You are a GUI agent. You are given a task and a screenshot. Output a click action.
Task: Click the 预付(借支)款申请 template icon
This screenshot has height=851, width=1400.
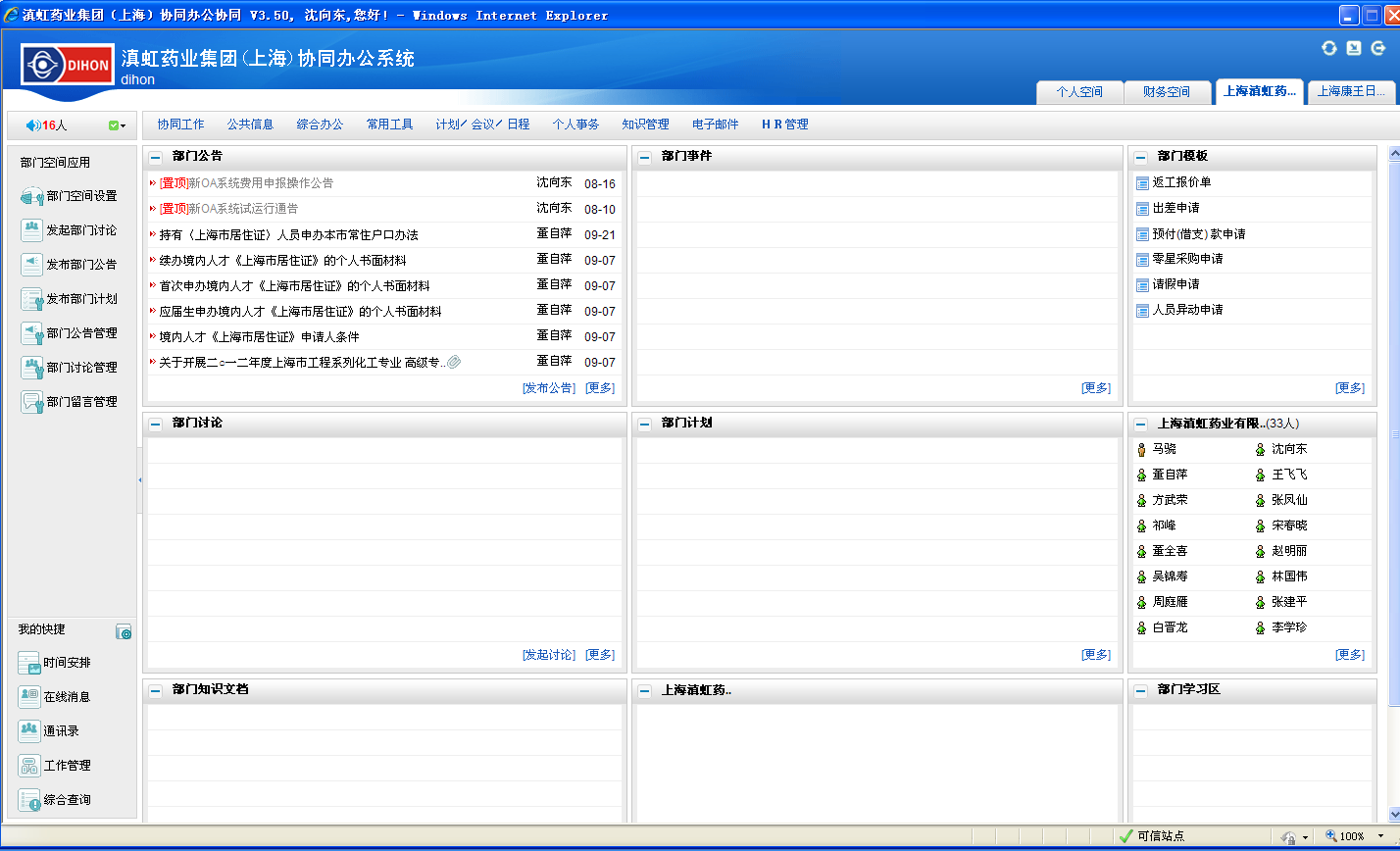pyautogui.click(x=1142, y=234)
